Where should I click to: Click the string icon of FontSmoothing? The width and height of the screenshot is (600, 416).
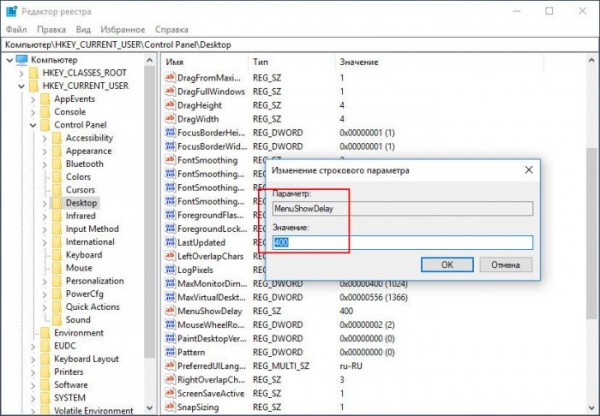[170, 160]
